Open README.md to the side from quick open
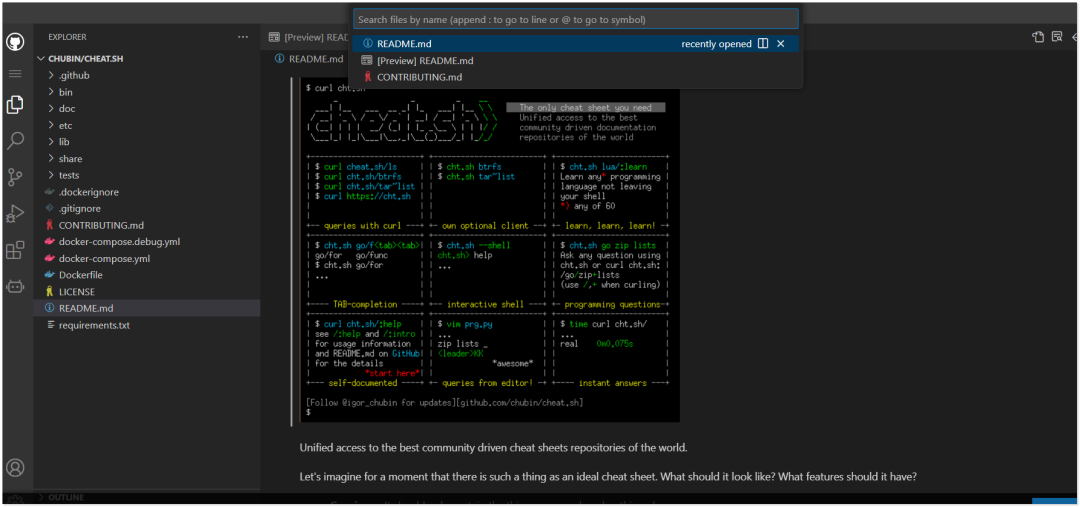This screenshot has width=1080, height=507. pos(762,43)
